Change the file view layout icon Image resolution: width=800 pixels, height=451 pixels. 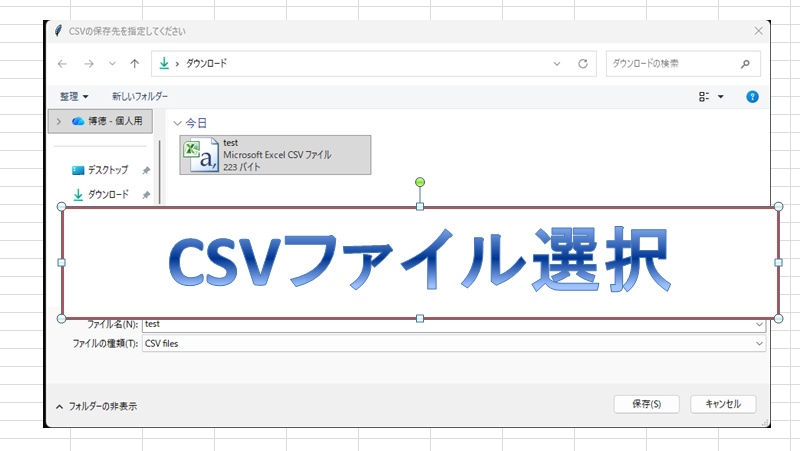click(x=704, y=96)
